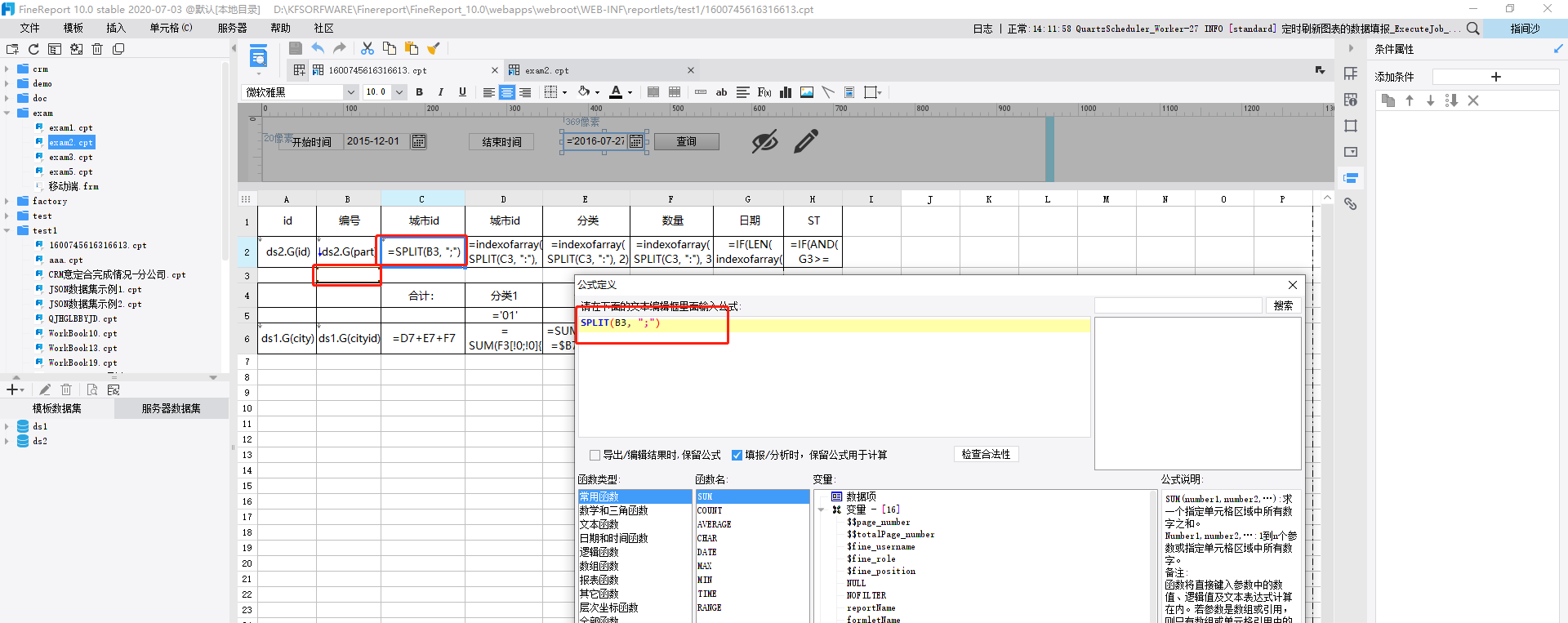Click the cut scissors icon
The image size is (1568, 623).
tap(367, 48)
